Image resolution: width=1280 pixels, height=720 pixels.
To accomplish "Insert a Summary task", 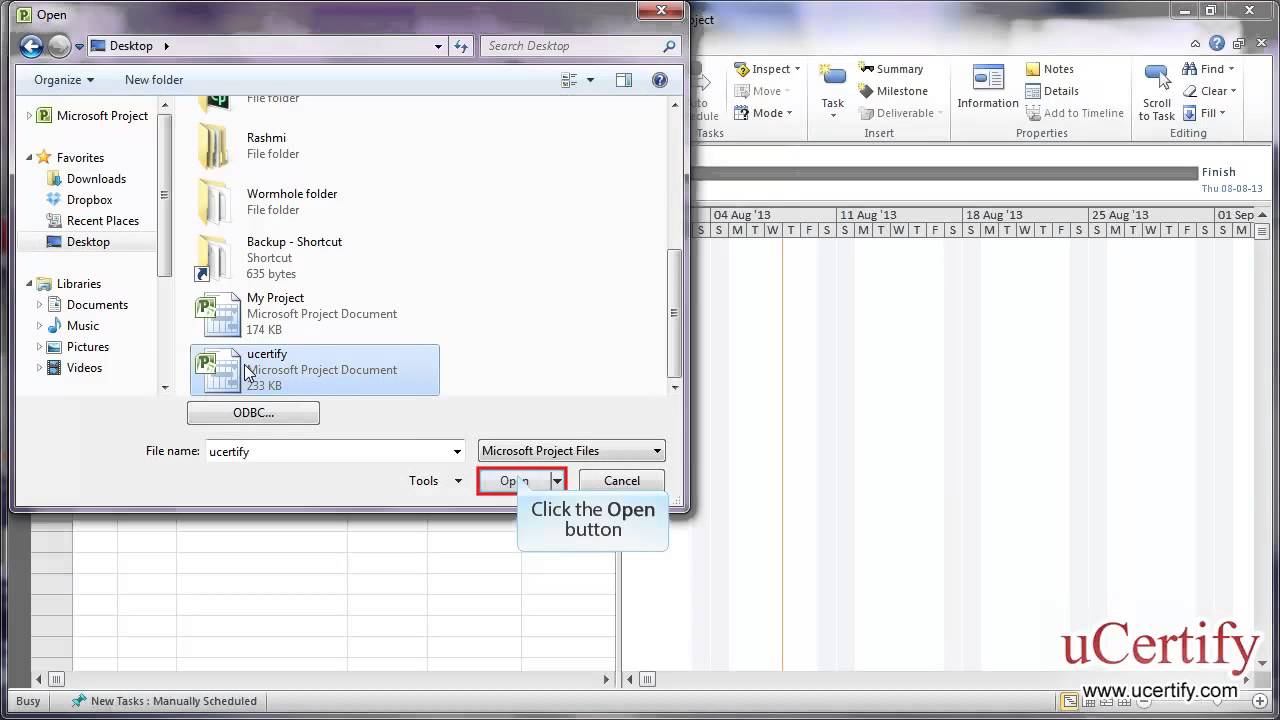I will point(891,69).
